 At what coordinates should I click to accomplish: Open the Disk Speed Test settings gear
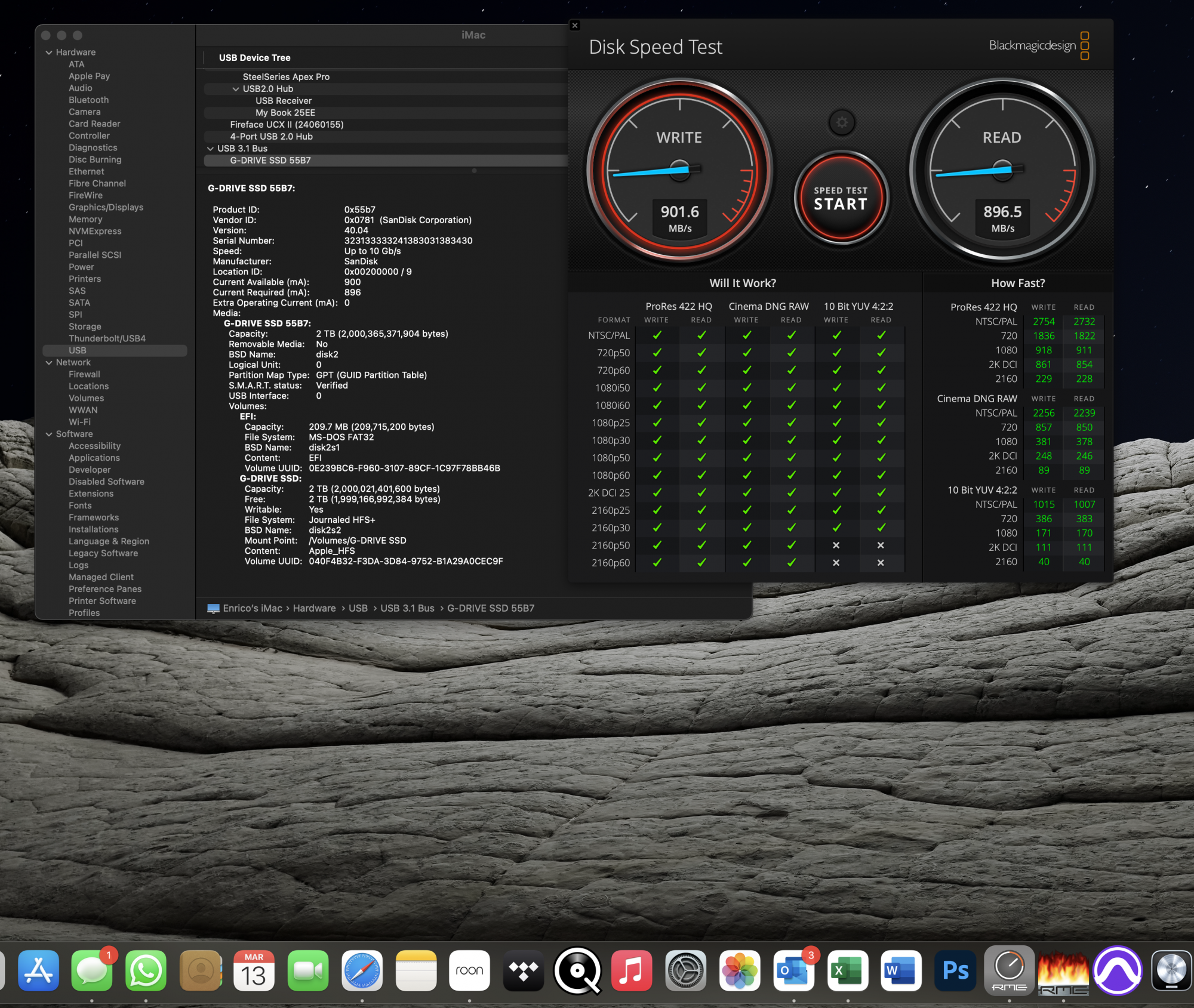tap(842, 123)
